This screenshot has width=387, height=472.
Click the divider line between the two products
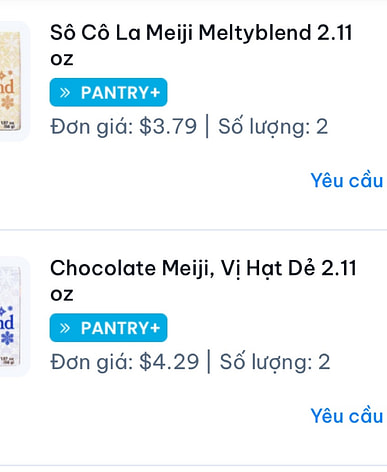click(193, 230)
